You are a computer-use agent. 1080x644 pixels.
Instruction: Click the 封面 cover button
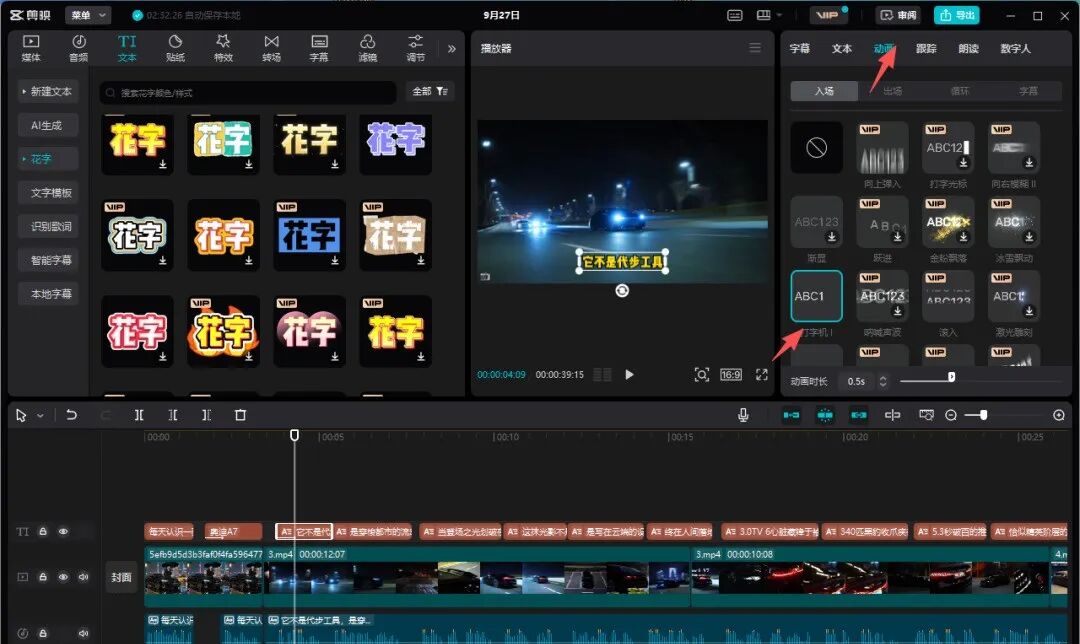pos(121,577)
